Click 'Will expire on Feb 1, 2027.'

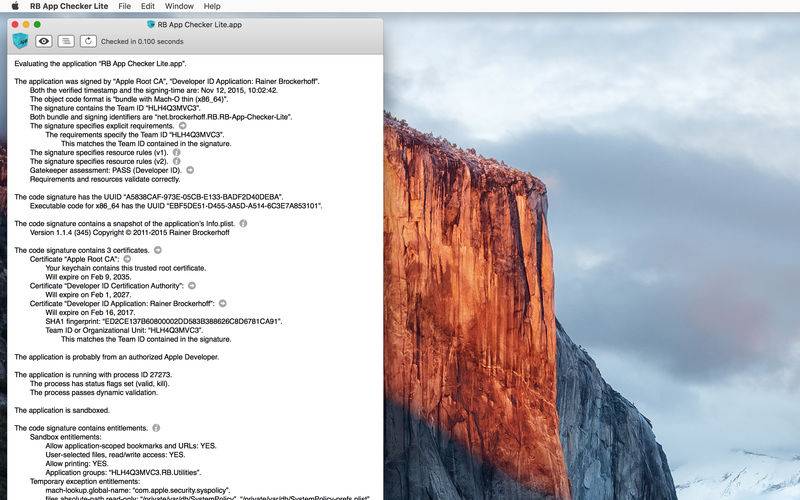pos(88,294)
